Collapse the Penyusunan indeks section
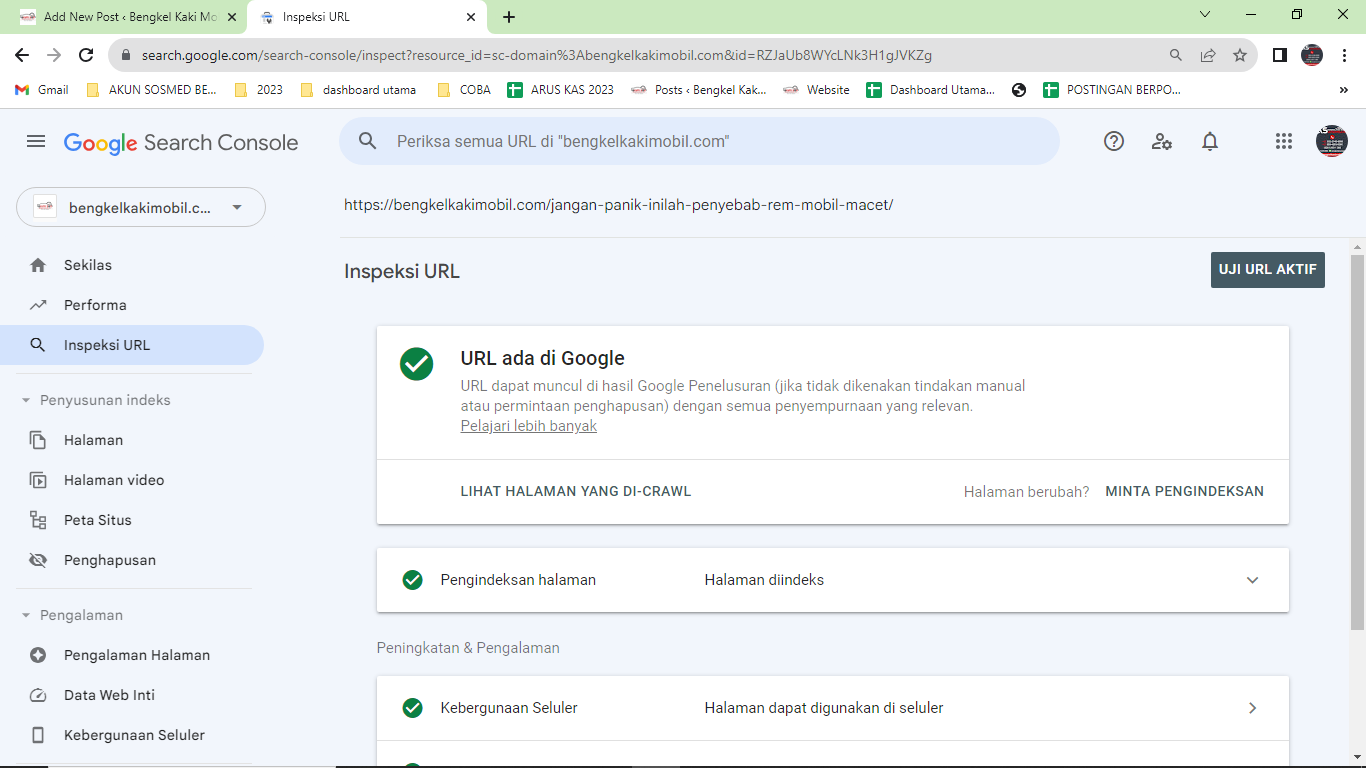The image size is (1366, 768). point(26,400)
